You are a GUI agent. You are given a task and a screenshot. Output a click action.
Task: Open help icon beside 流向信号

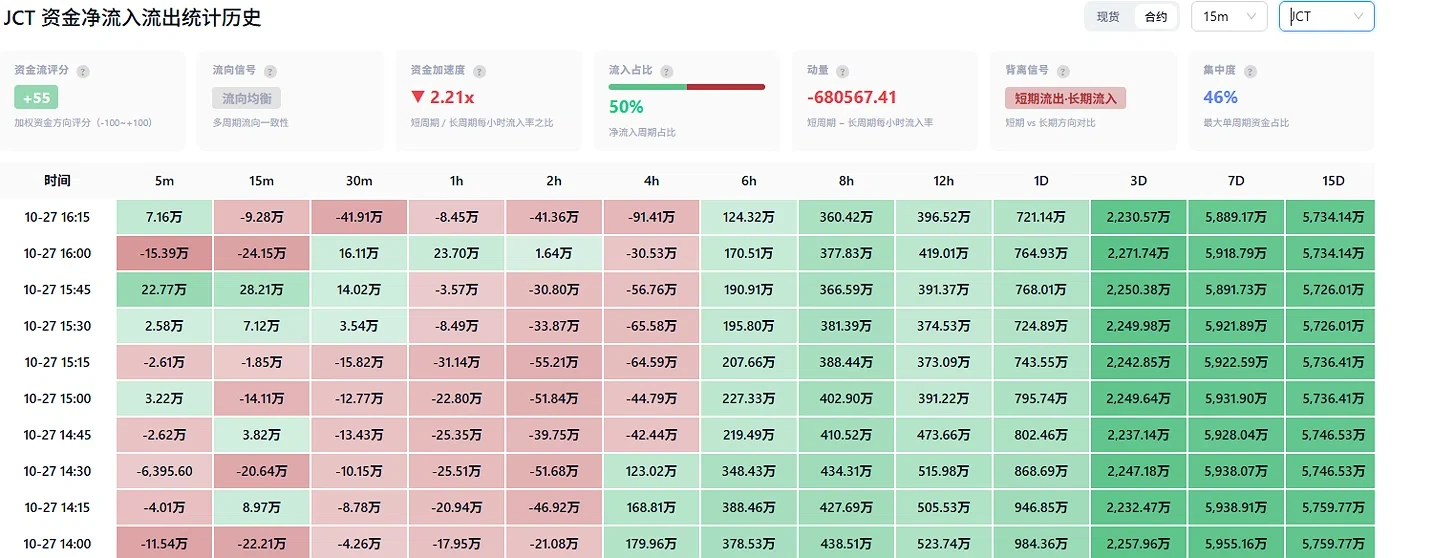[270, 71]
